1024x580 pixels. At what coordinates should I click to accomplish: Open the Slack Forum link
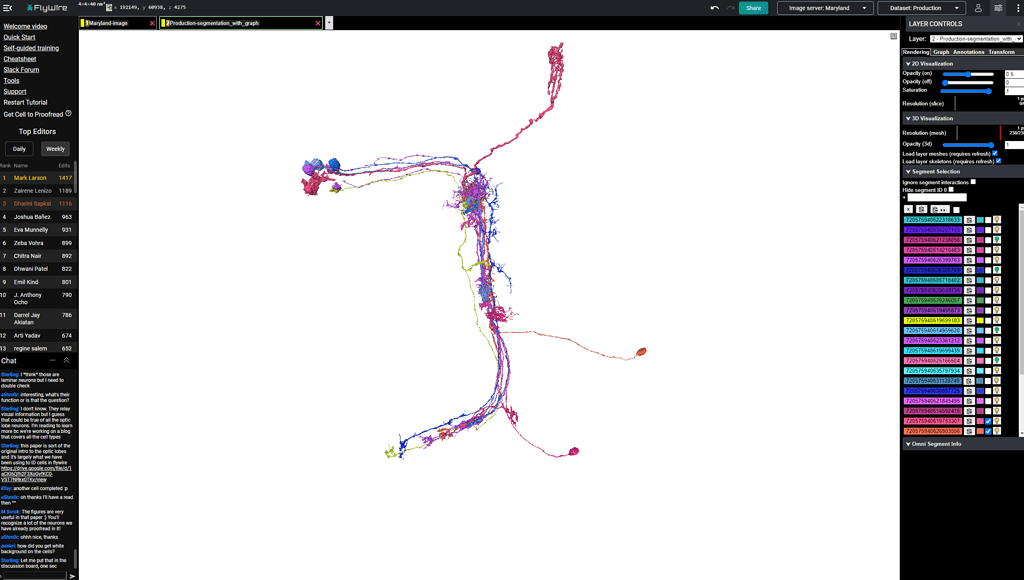click(x=21, y=70)
